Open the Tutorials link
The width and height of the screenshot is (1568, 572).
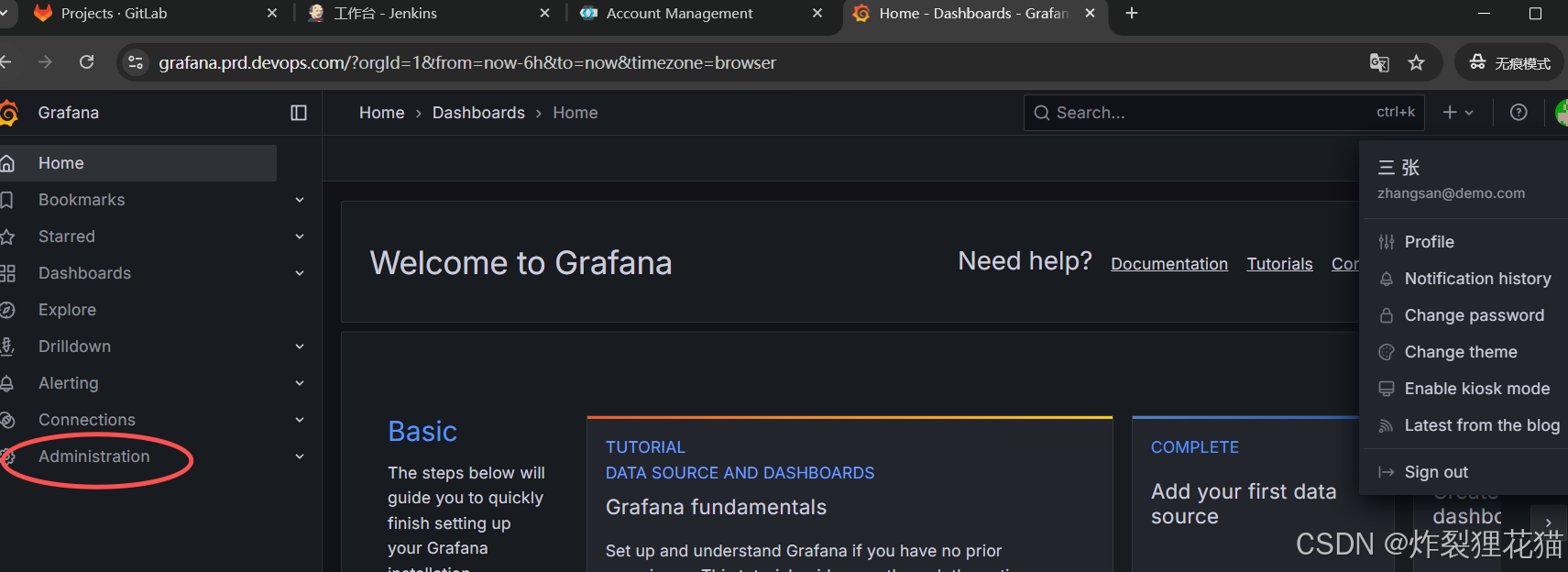[1279, 264]
